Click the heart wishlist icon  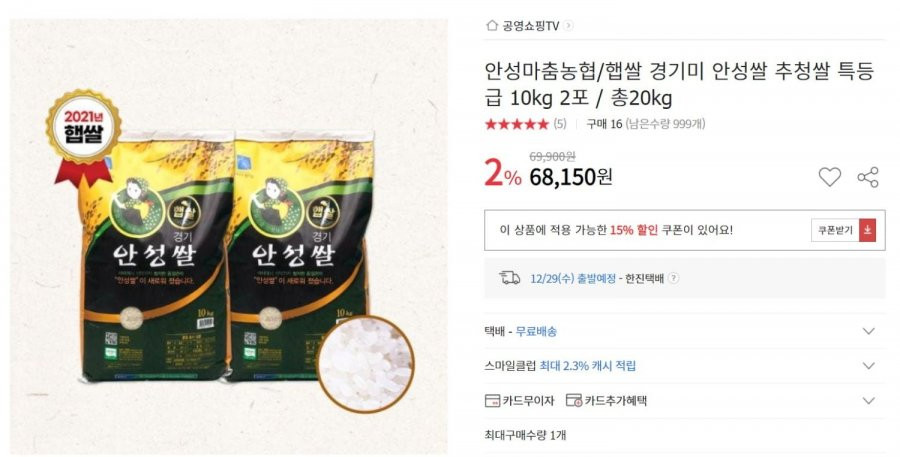tap(829, 177)
